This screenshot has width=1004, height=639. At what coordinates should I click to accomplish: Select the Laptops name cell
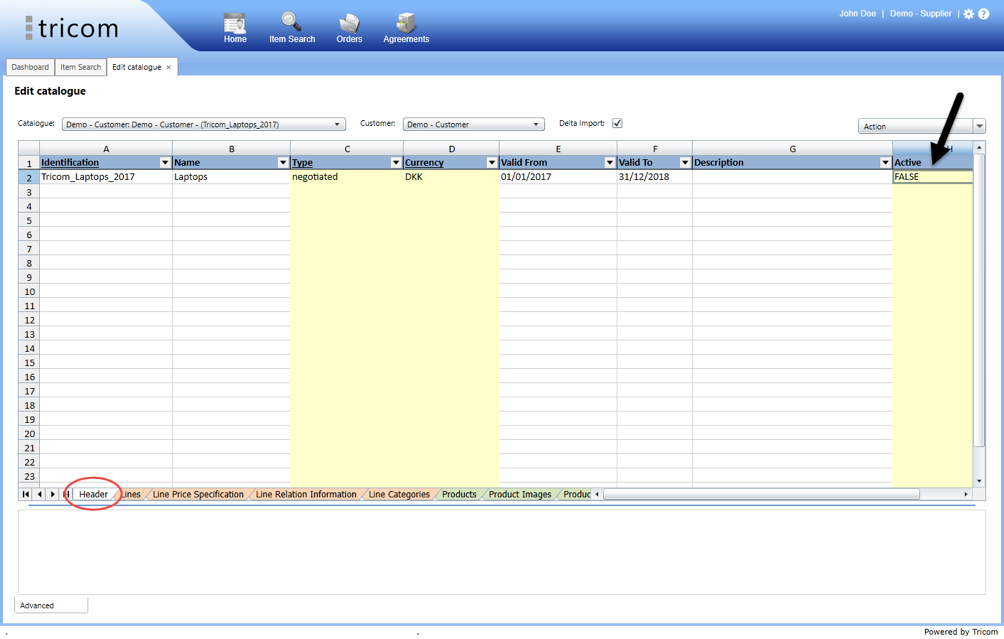(x=231, y=177)
